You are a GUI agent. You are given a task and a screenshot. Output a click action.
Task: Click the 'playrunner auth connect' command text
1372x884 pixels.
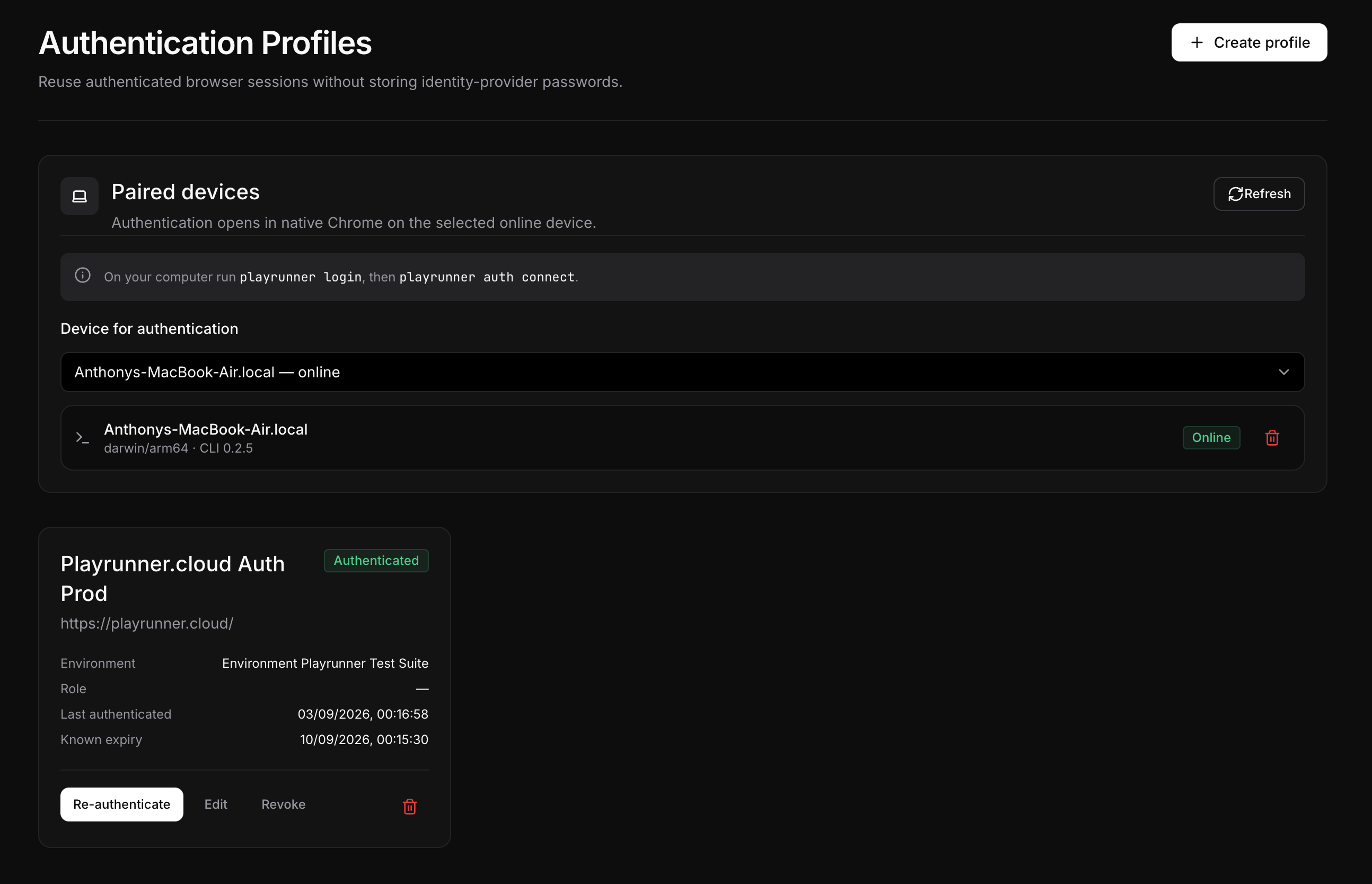[x=487, y=277]
